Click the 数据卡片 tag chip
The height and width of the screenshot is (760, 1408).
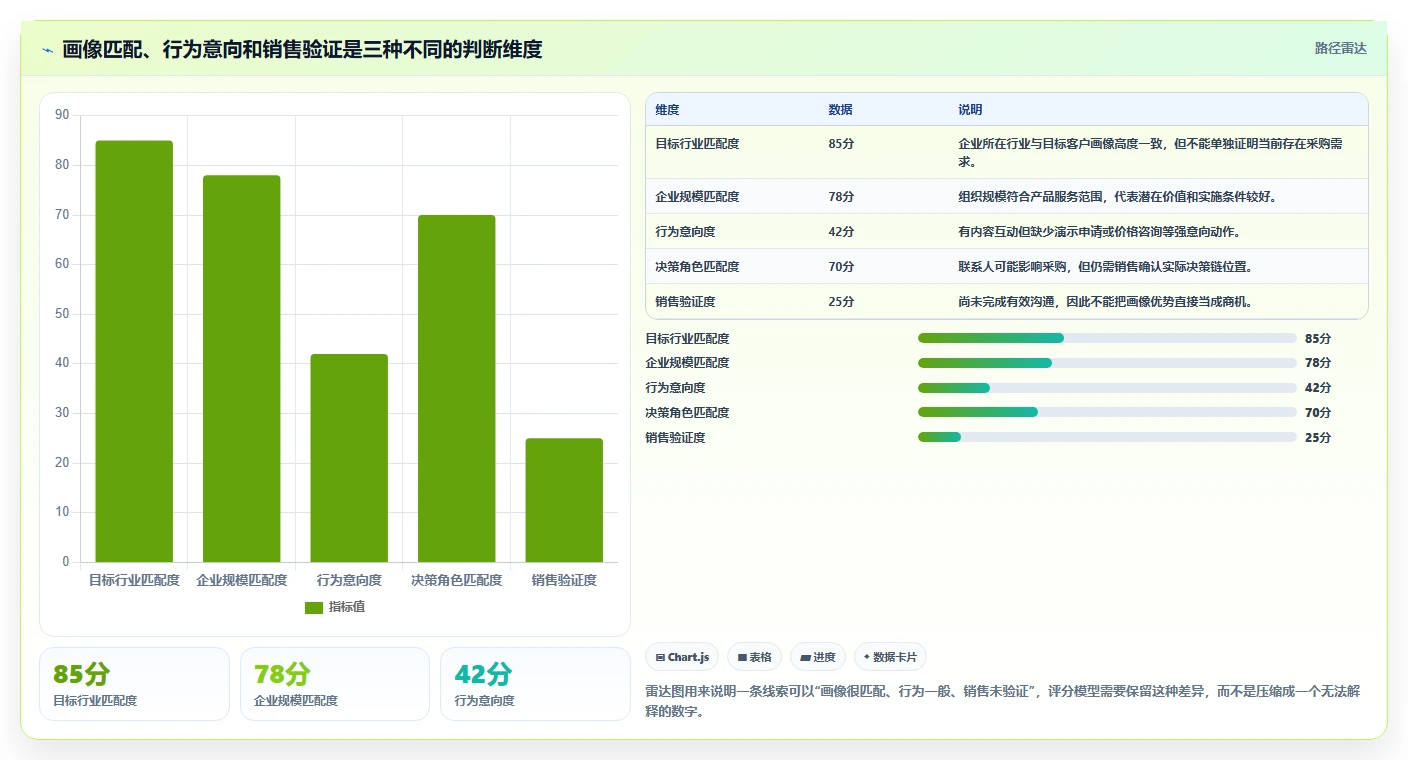point(890,657)
